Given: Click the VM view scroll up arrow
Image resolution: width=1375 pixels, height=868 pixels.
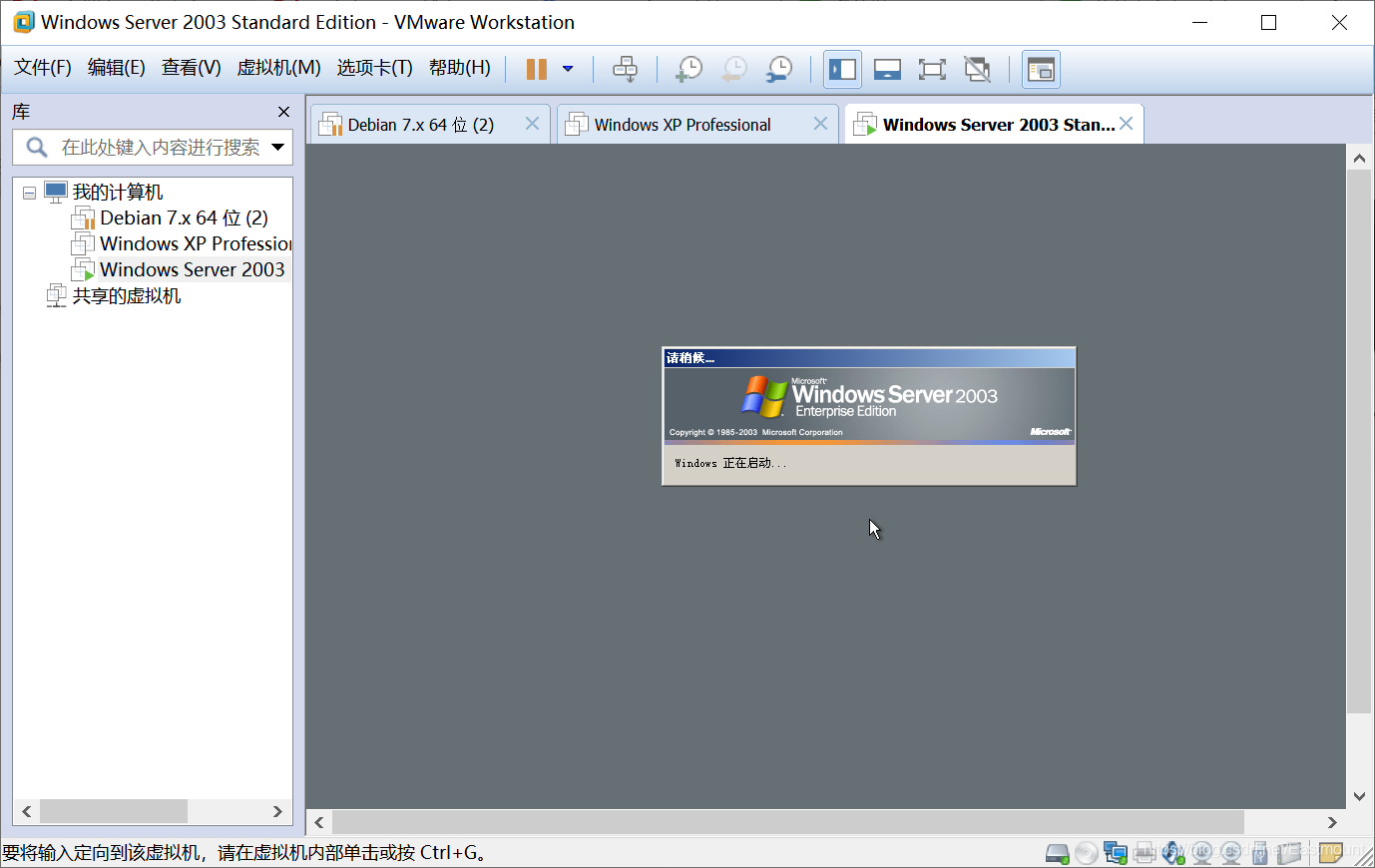Looking at the screenshot, I should (x=1359, y=158).
